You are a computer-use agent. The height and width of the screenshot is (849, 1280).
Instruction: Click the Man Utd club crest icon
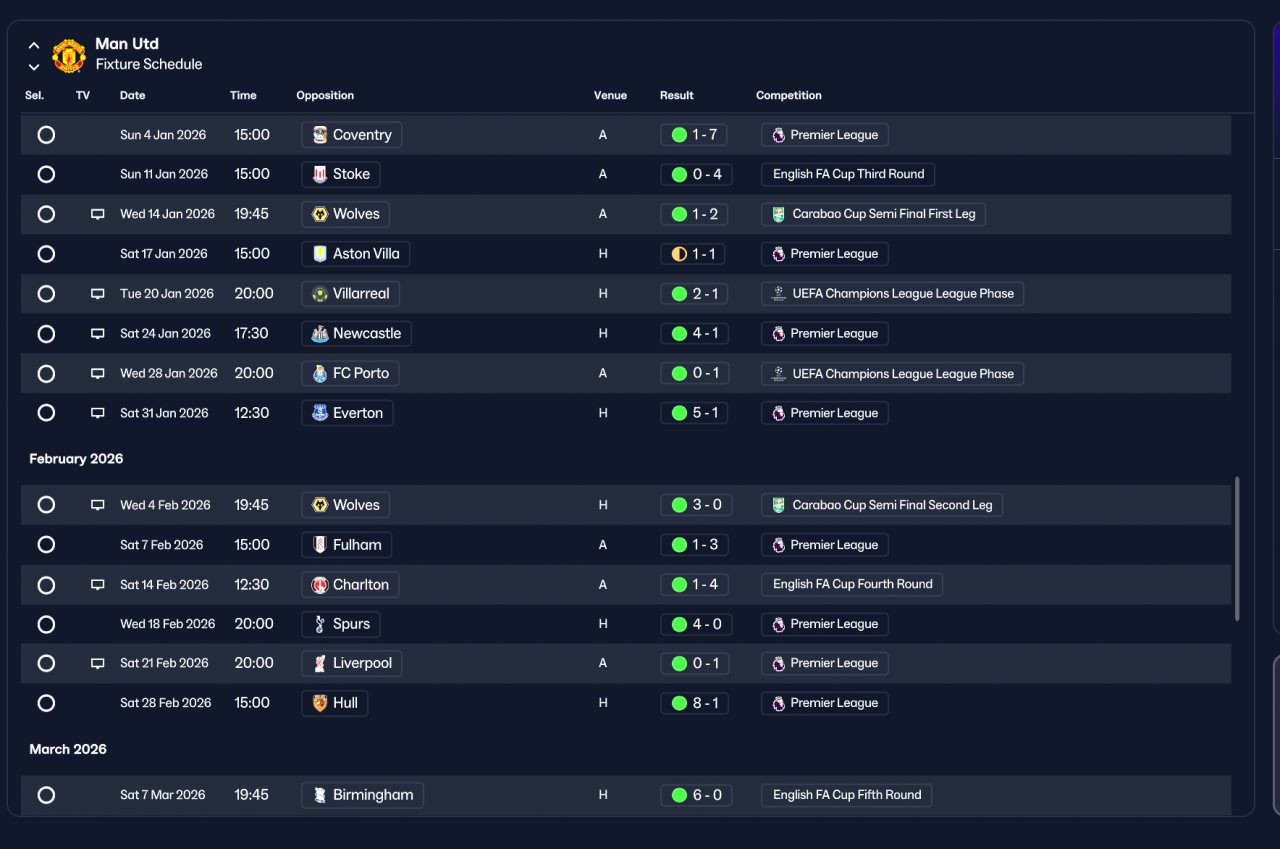click(69, 56)
